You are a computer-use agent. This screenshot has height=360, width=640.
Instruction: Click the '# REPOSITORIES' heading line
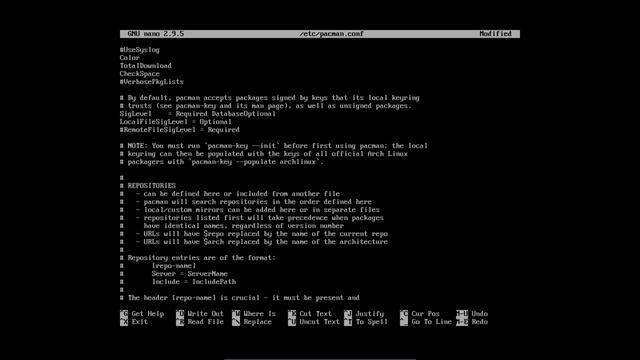tap(148, 186)
